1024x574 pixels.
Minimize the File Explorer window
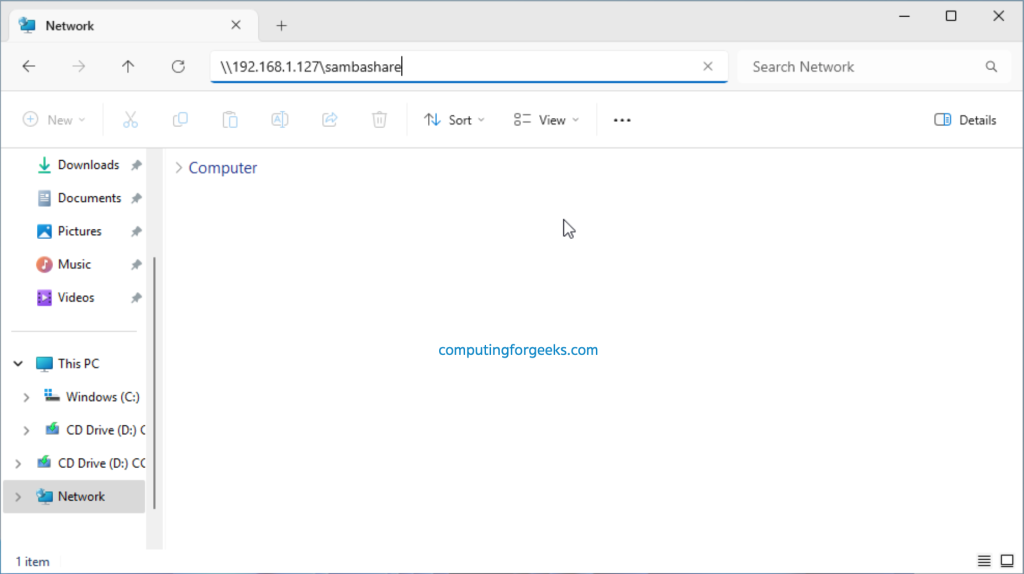click(x=904, y=16)
